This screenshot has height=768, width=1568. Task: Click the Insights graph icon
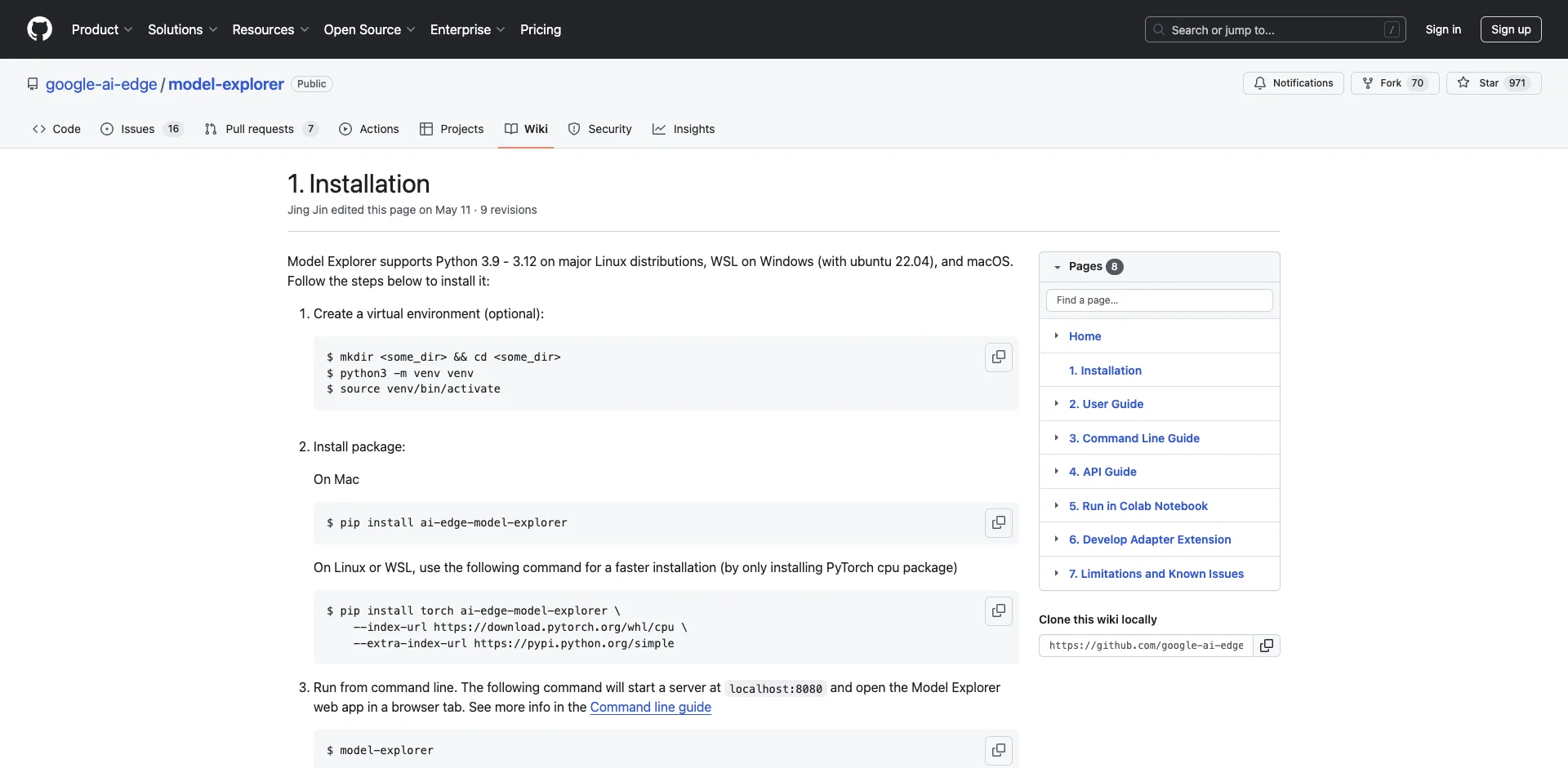pyautogui.click(x=659, y=129)
